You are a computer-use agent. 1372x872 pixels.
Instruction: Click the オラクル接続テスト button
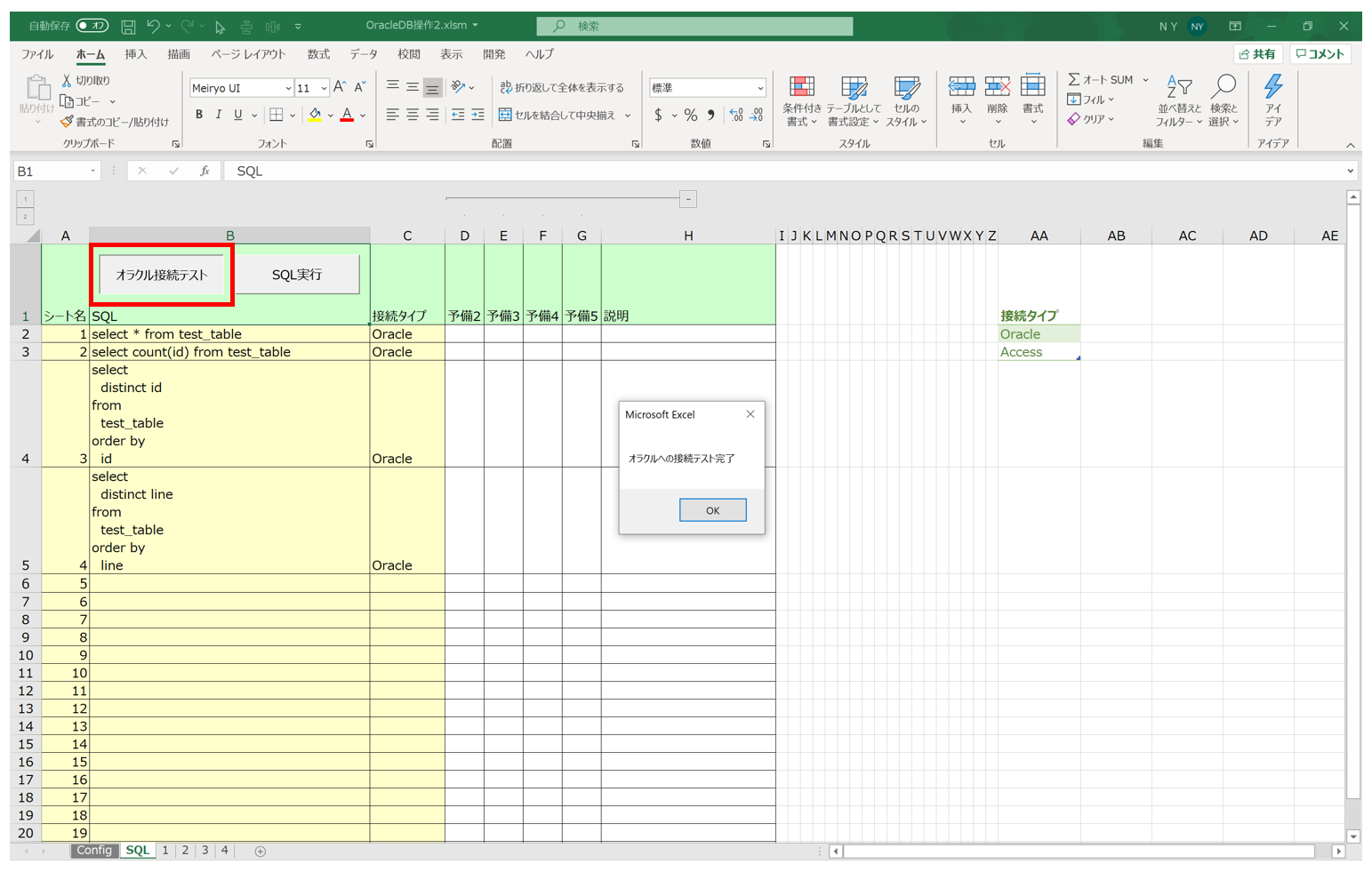162,275
